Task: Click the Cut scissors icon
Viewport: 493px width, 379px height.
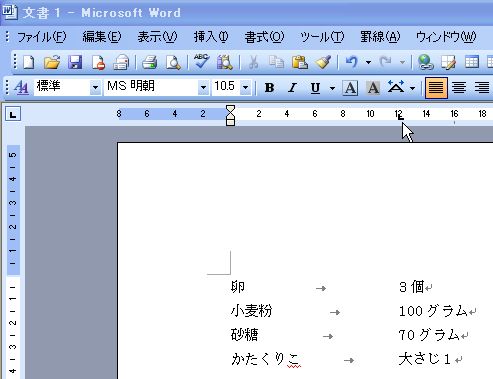Action: 254,62
